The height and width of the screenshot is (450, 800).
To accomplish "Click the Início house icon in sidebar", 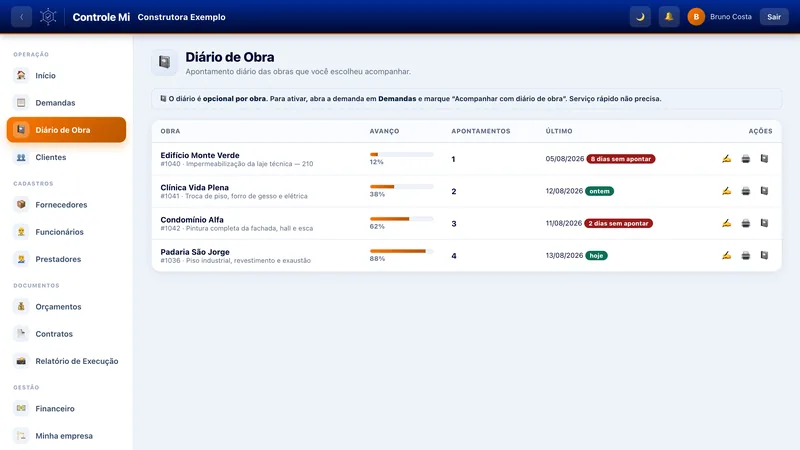I will click(21, 75).
